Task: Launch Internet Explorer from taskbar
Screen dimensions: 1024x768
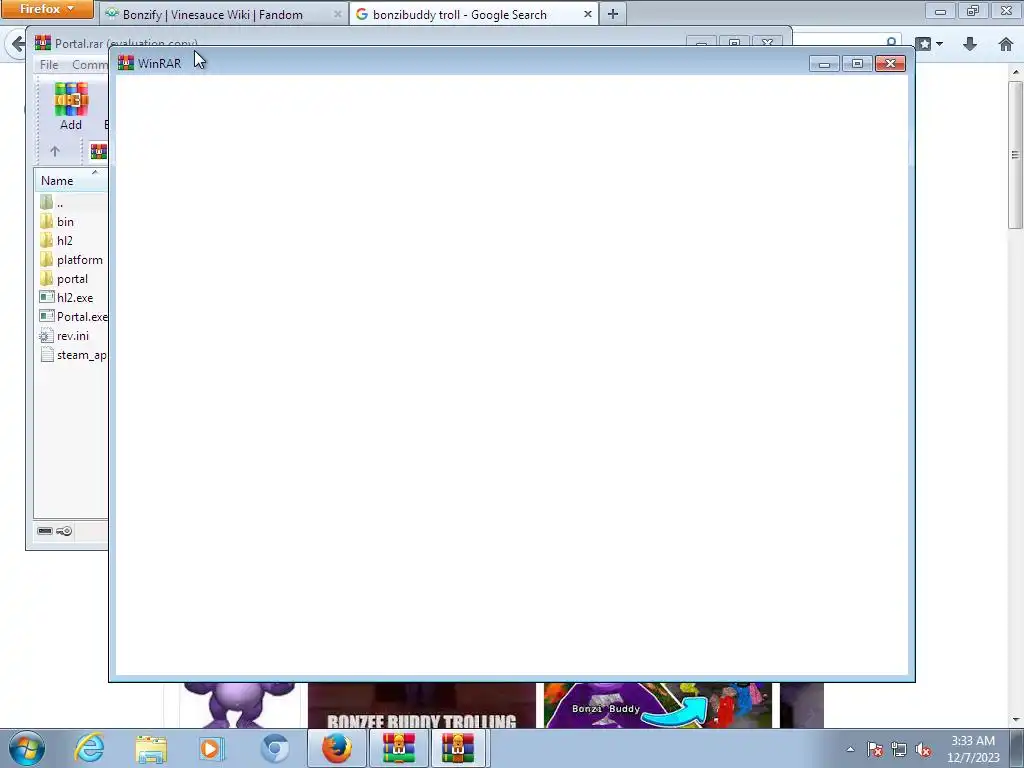Action: (x=89, y=748)
